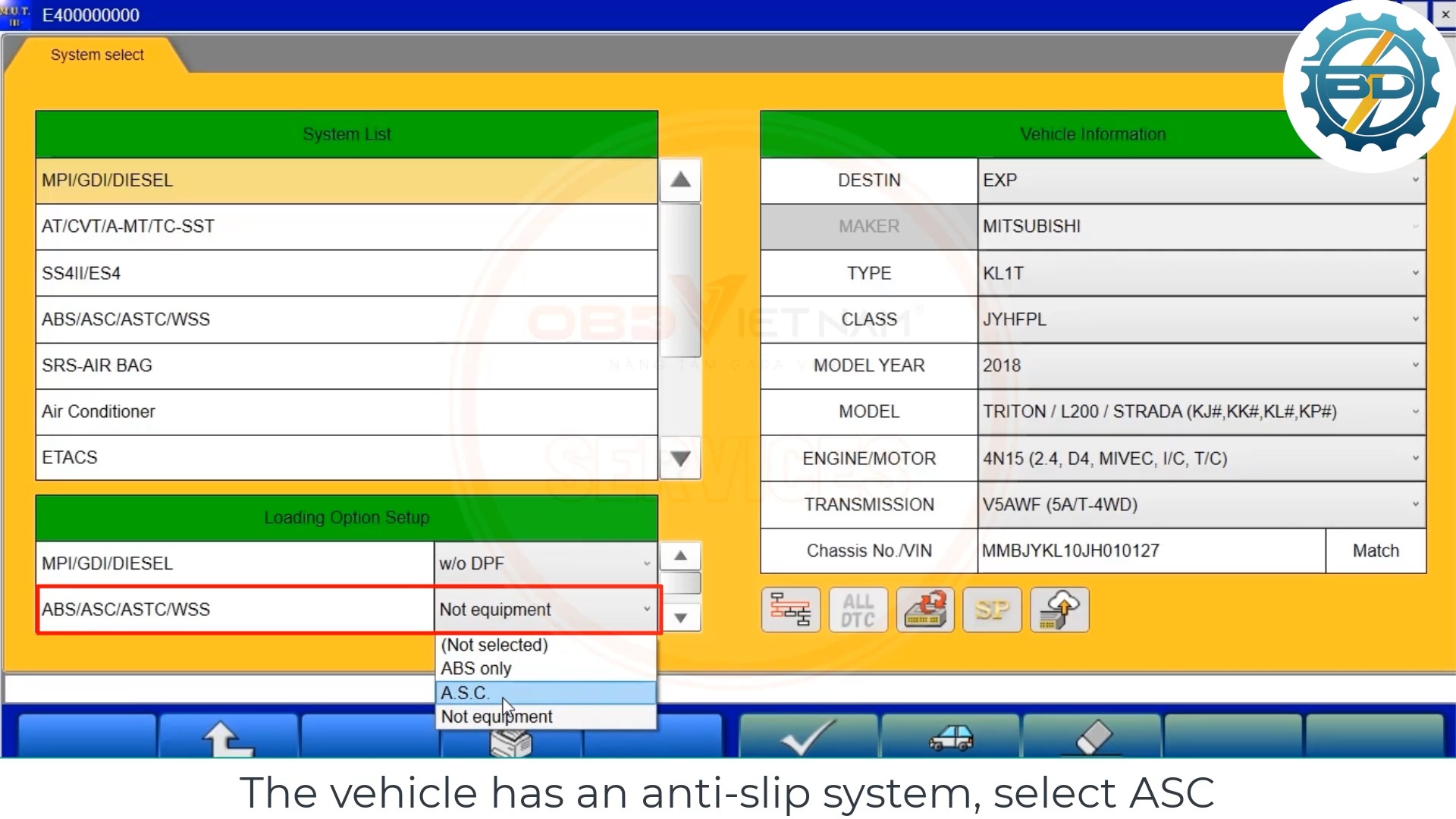Open the TRANSMISSION dropdown showing V5AWF
The width and height of the screenshot is (1456, 819).
[x=1201, y=504]
